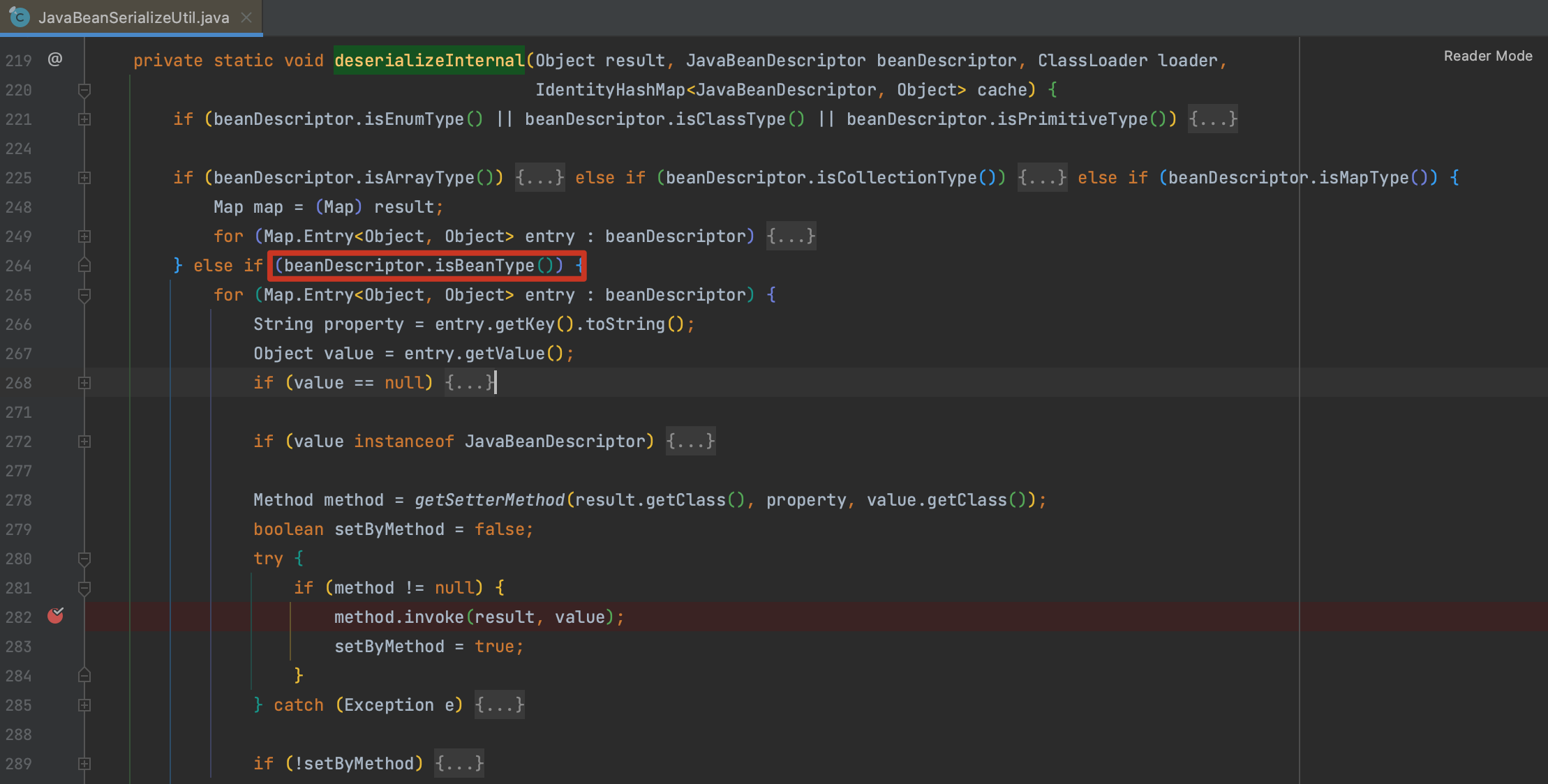Expand the null check fold at line 268
Image resolution: width=1548 pixels, height=784 pixels.
click(x=84, y=383)
